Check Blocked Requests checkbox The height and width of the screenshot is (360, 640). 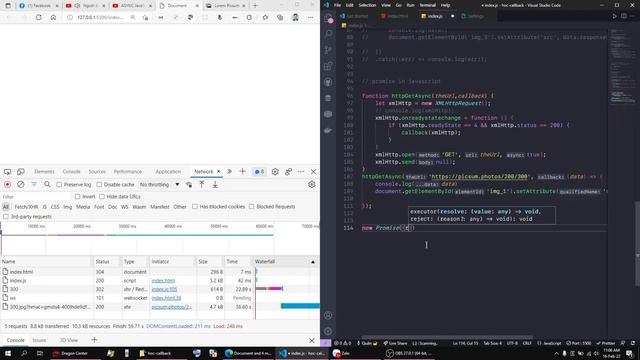251,207
